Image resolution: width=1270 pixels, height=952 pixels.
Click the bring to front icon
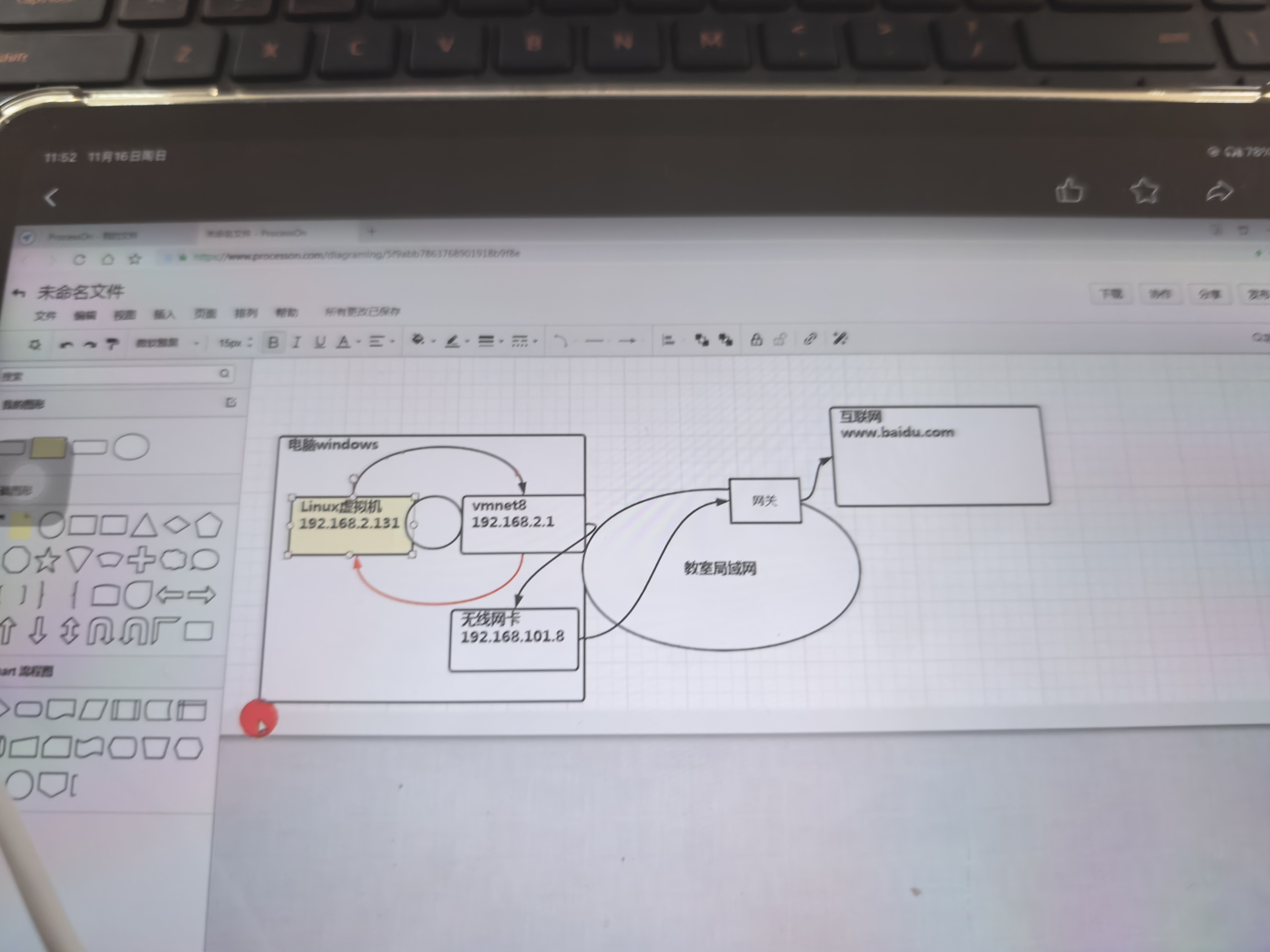coord(702,340)
